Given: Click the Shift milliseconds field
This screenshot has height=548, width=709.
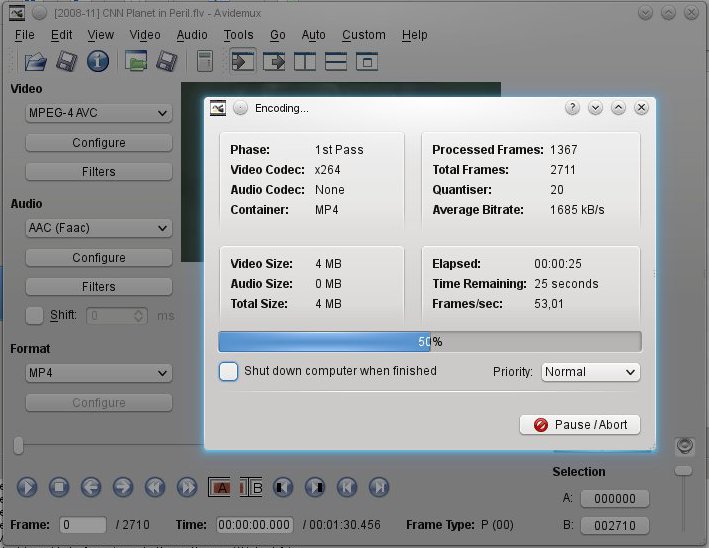Looking at the screenshot, I should click(117, 316).
